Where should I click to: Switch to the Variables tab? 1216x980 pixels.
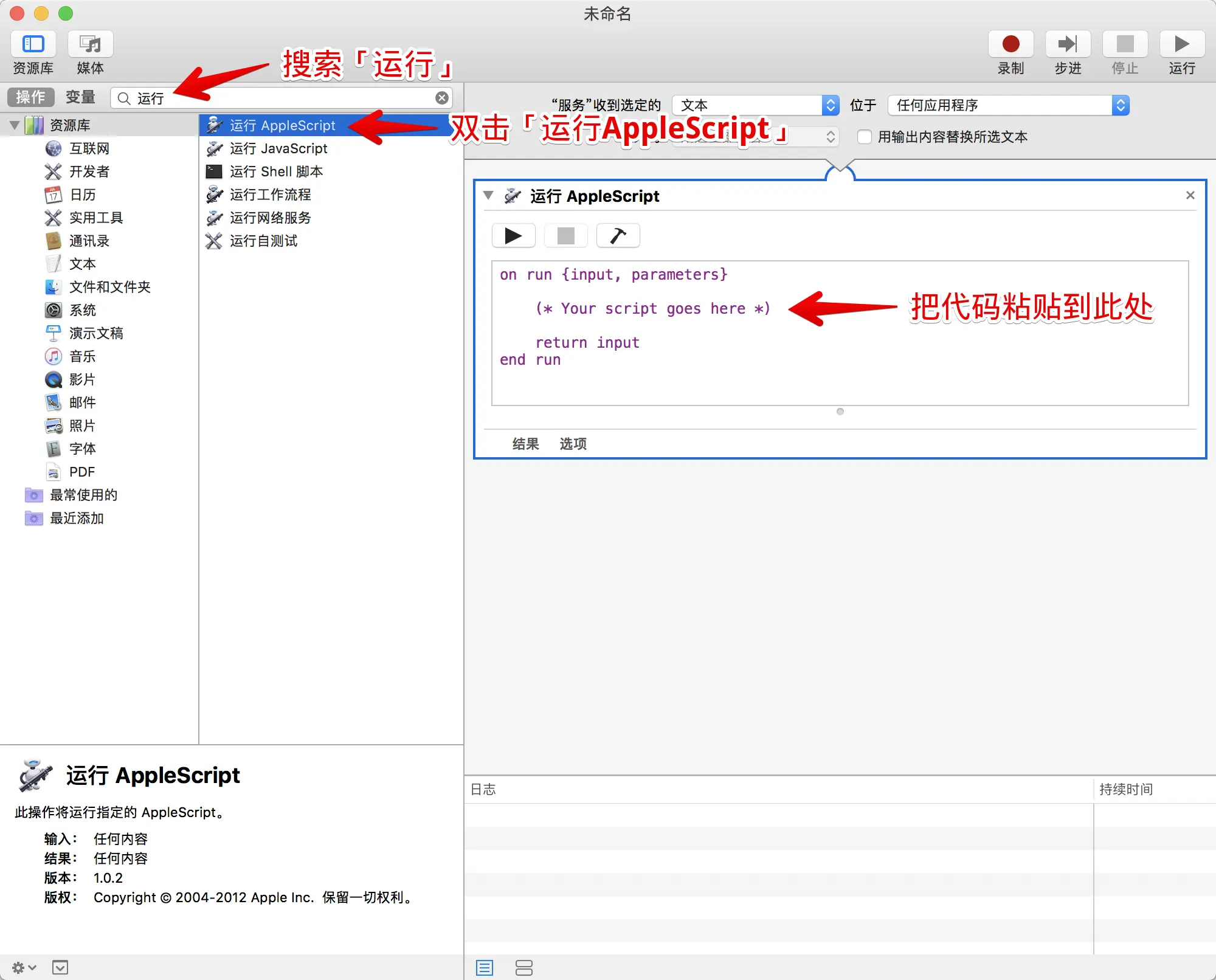(x=80, y=97)
